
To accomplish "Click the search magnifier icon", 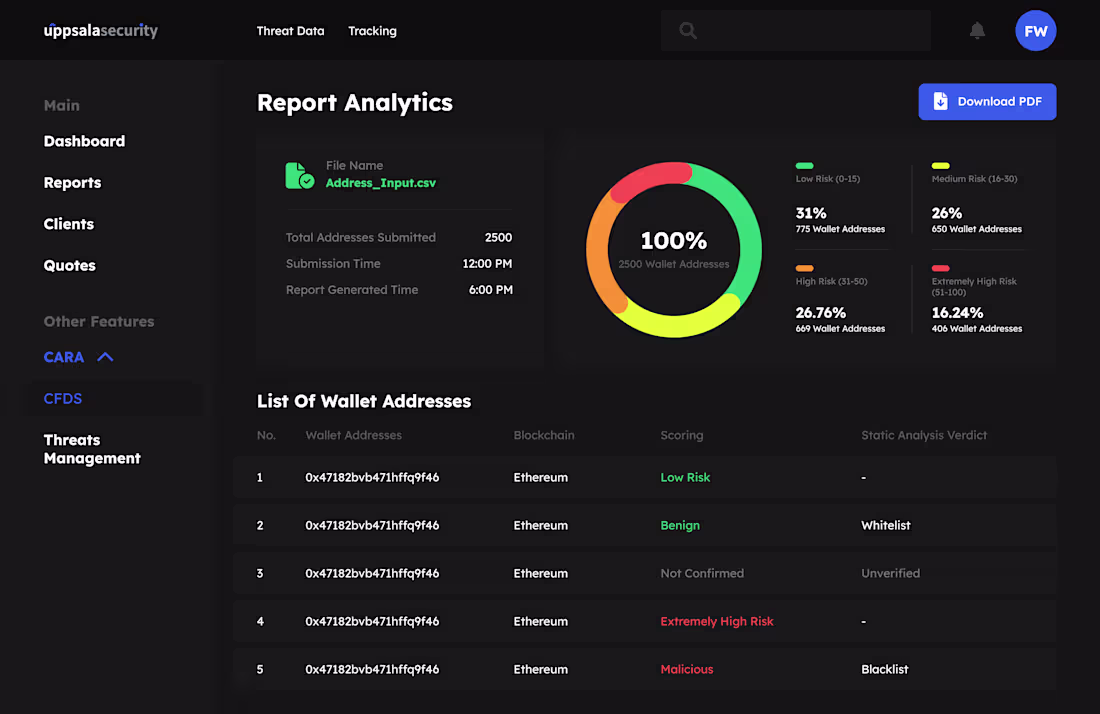I will point(687,31).
